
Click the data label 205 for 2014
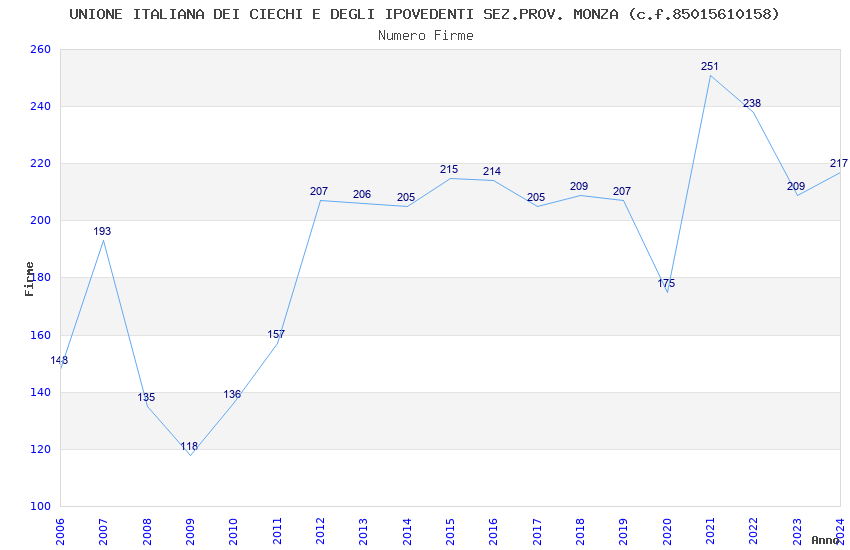tap(405, 197)
